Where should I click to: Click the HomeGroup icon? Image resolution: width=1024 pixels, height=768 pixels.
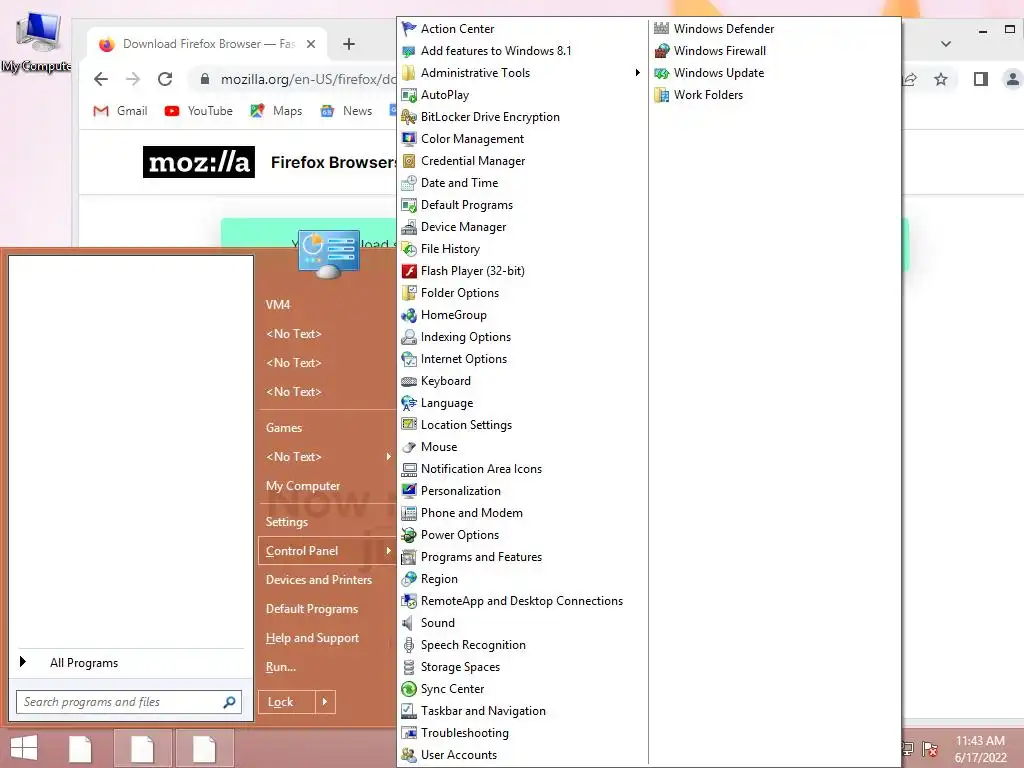(409, 315)
